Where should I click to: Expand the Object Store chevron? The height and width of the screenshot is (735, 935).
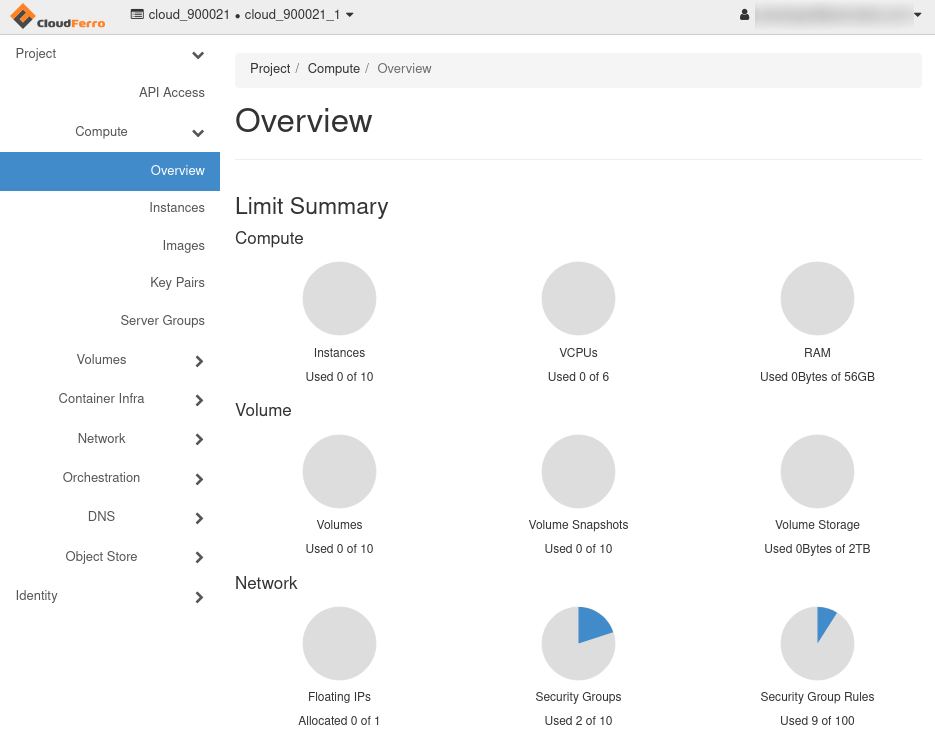(199, 557)
